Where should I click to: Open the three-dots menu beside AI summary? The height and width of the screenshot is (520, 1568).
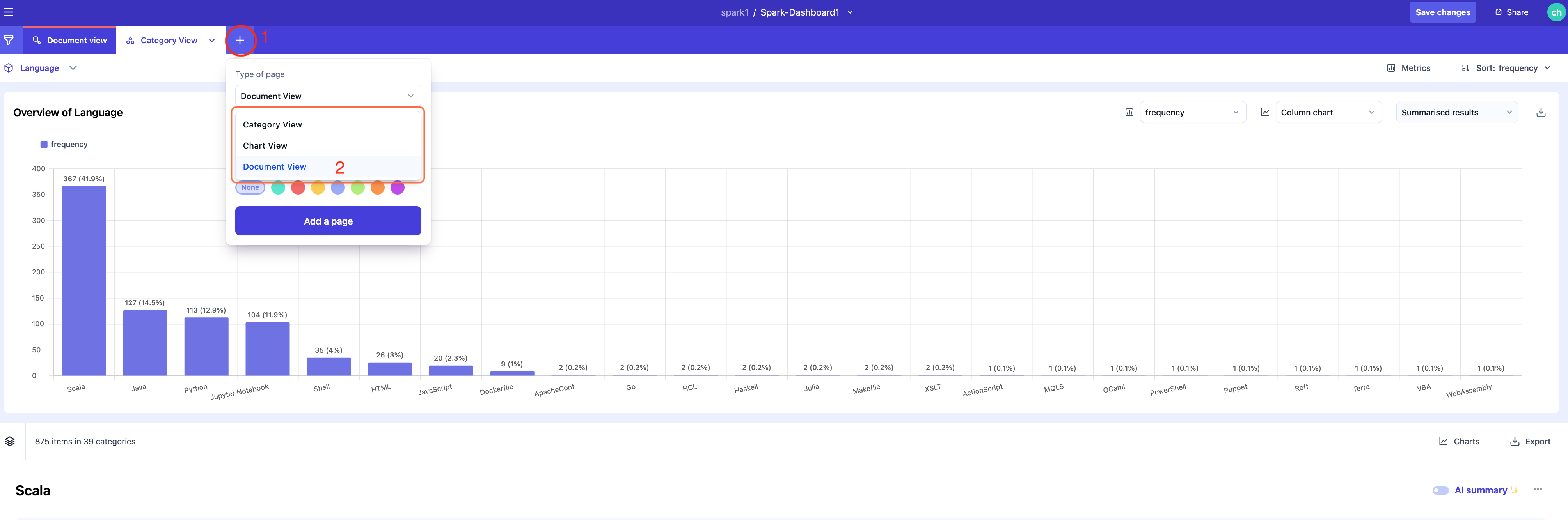1538,490
